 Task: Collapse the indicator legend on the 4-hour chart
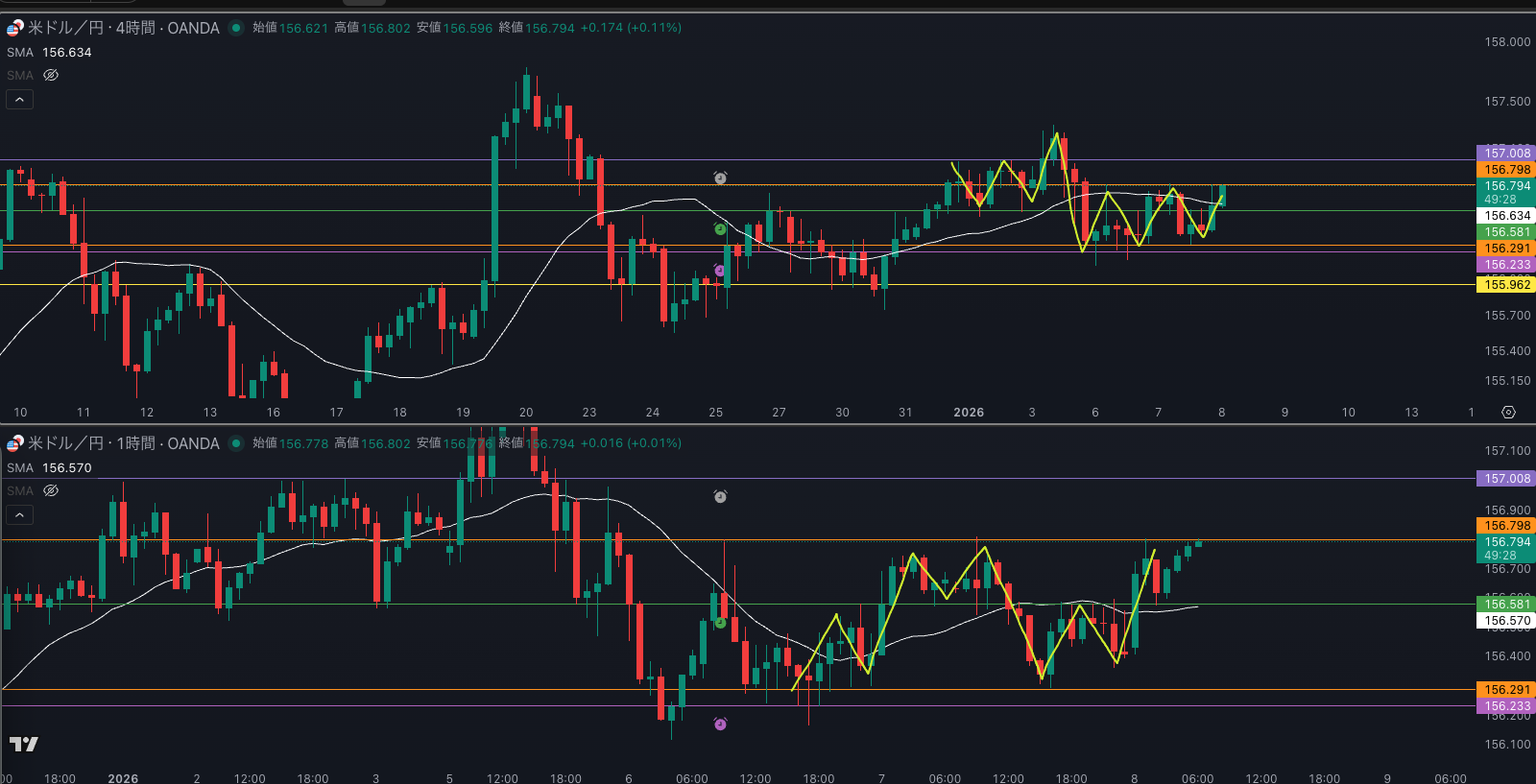[x=19, y=99]
